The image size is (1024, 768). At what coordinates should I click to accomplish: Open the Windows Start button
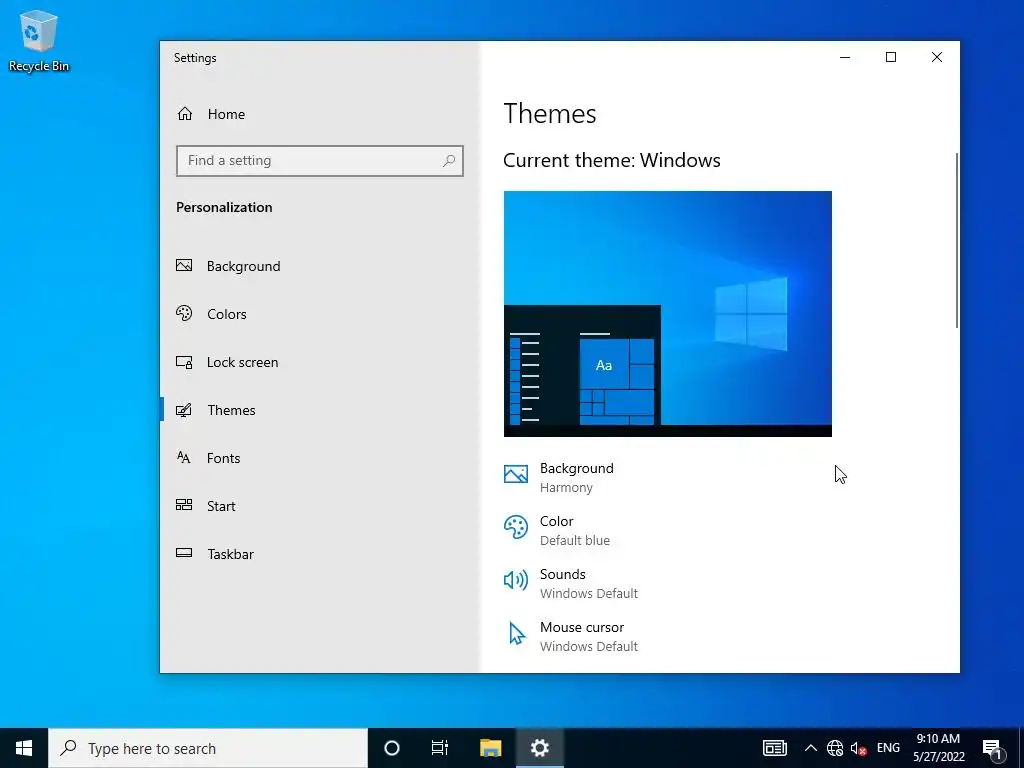point(24,748)
